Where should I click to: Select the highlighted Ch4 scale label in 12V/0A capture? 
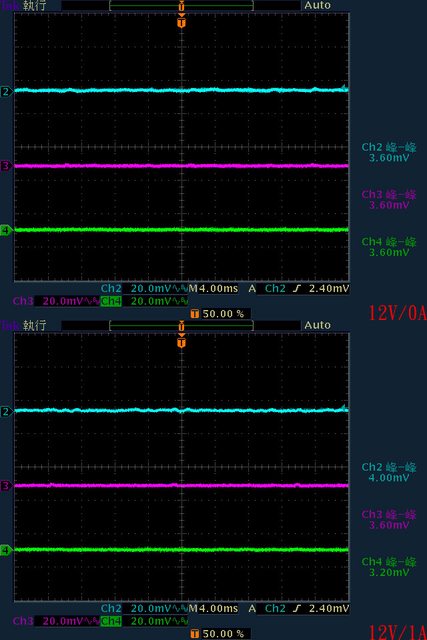pos(111,301)
